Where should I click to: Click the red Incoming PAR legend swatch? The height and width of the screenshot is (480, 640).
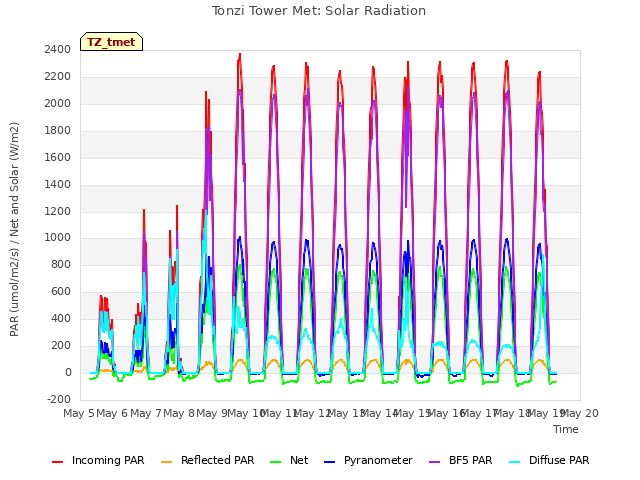click(58, 462)
